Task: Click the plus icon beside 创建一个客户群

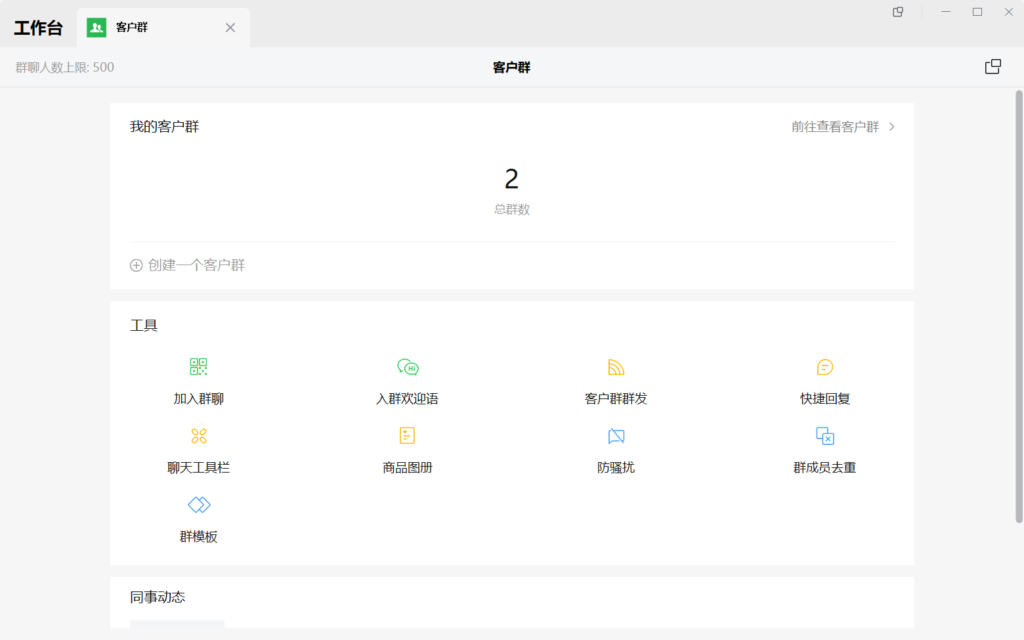Action: (x=136, y=266)
